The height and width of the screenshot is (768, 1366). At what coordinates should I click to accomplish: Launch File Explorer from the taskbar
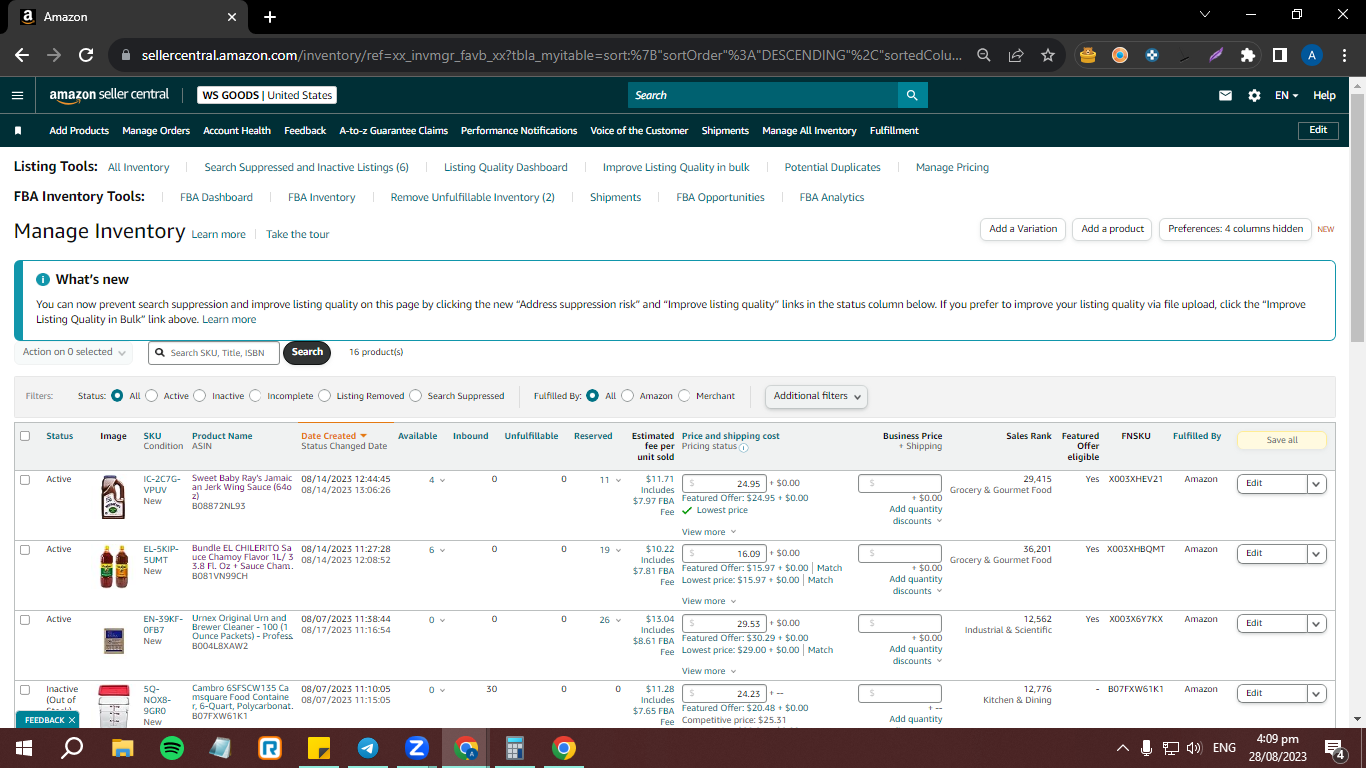(122, 747)
